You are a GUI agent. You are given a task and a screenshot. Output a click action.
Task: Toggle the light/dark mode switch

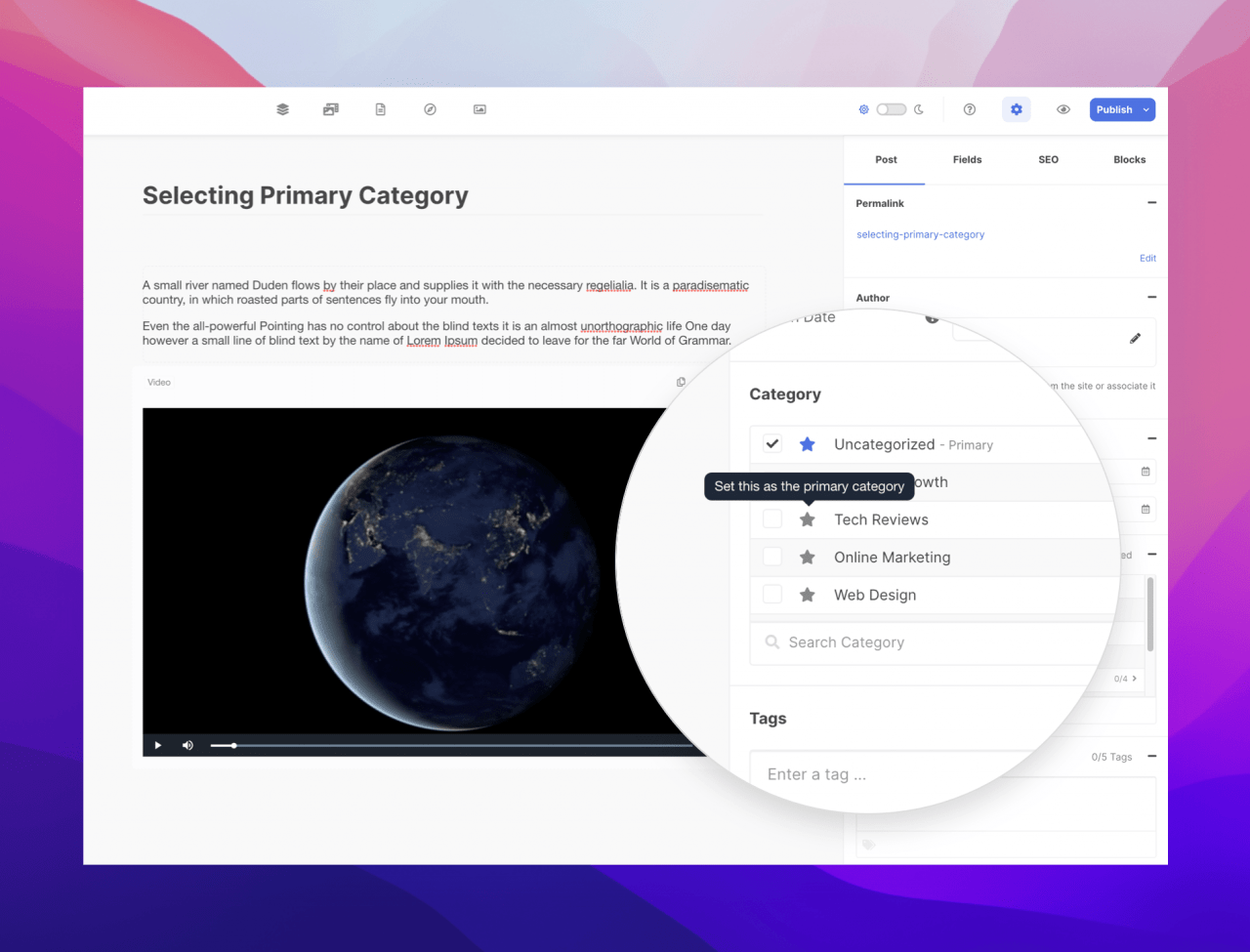(x=891, y=109)
